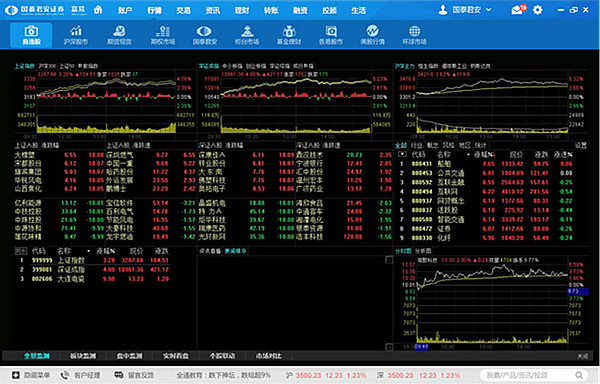This screenshot has width=600, height=384.
Task: Focus the 股票/产品/资讯/投顾 search field
Action: pos(533,375)
